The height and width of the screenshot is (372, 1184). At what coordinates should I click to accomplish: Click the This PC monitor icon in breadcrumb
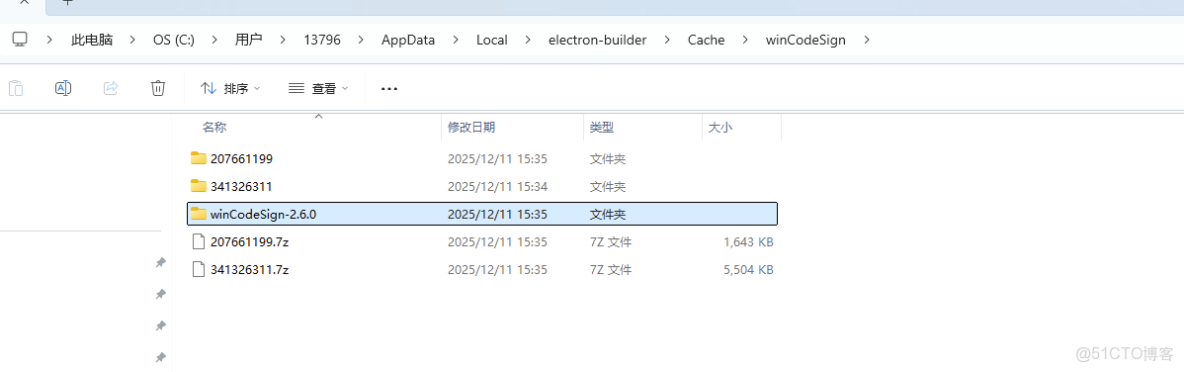(x=20, y=39)
